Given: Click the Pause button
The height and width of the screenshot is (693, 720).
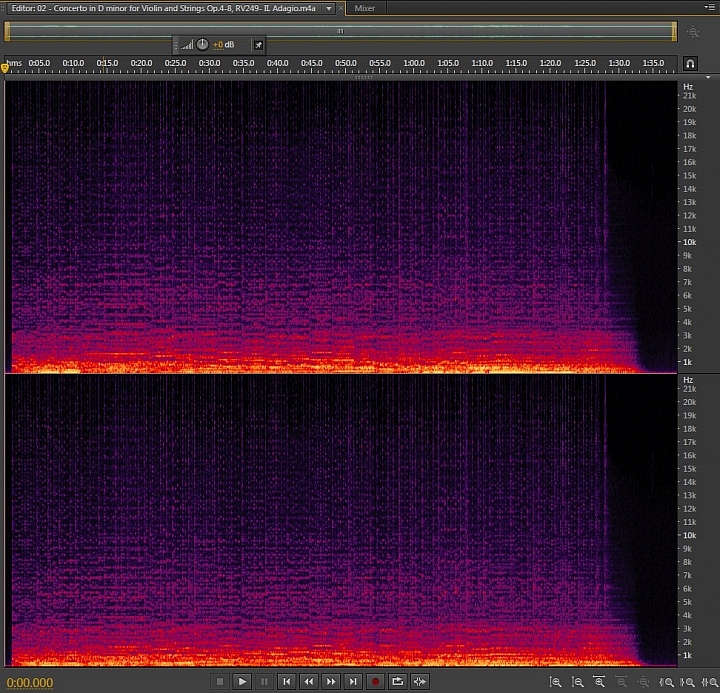Looking at the screenshot, I should tap(264, 682).
